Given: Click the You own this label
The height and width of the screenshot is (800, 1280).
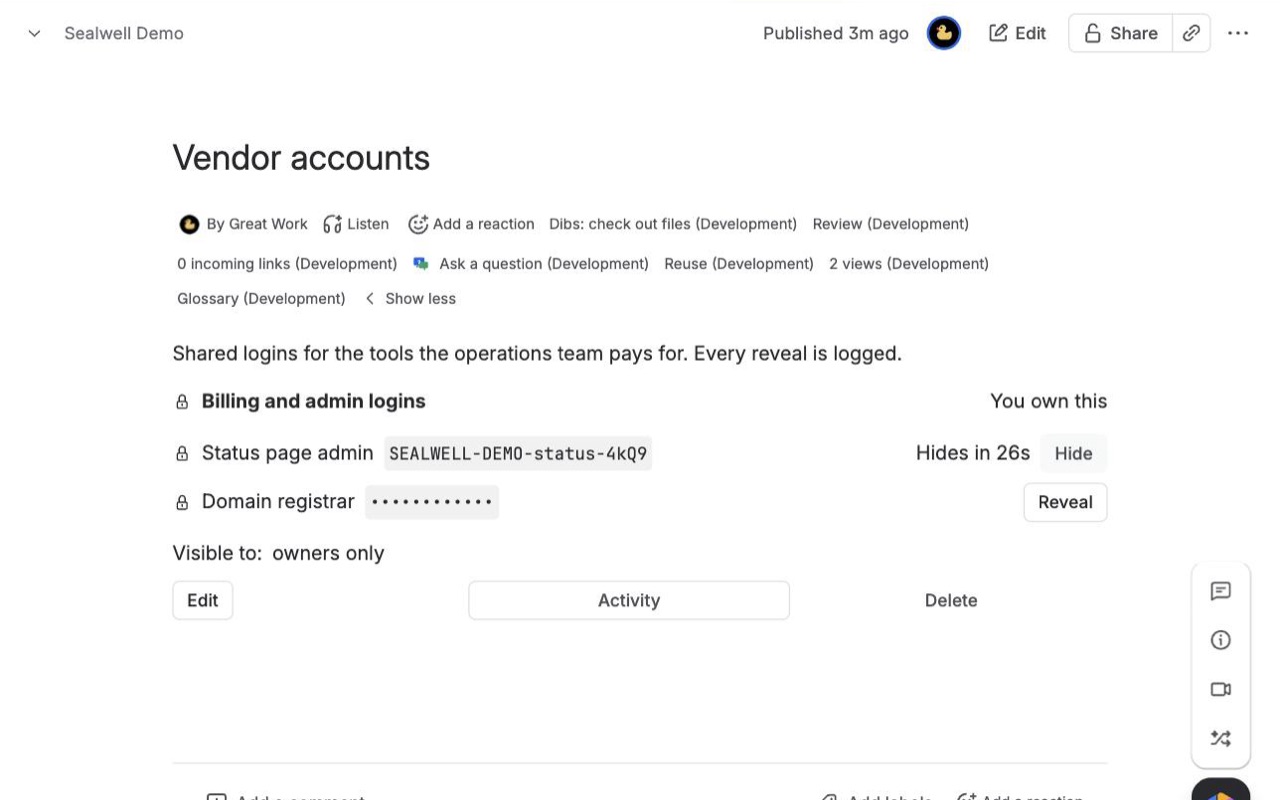Looking at the screenshot, I should [1048, 401].
